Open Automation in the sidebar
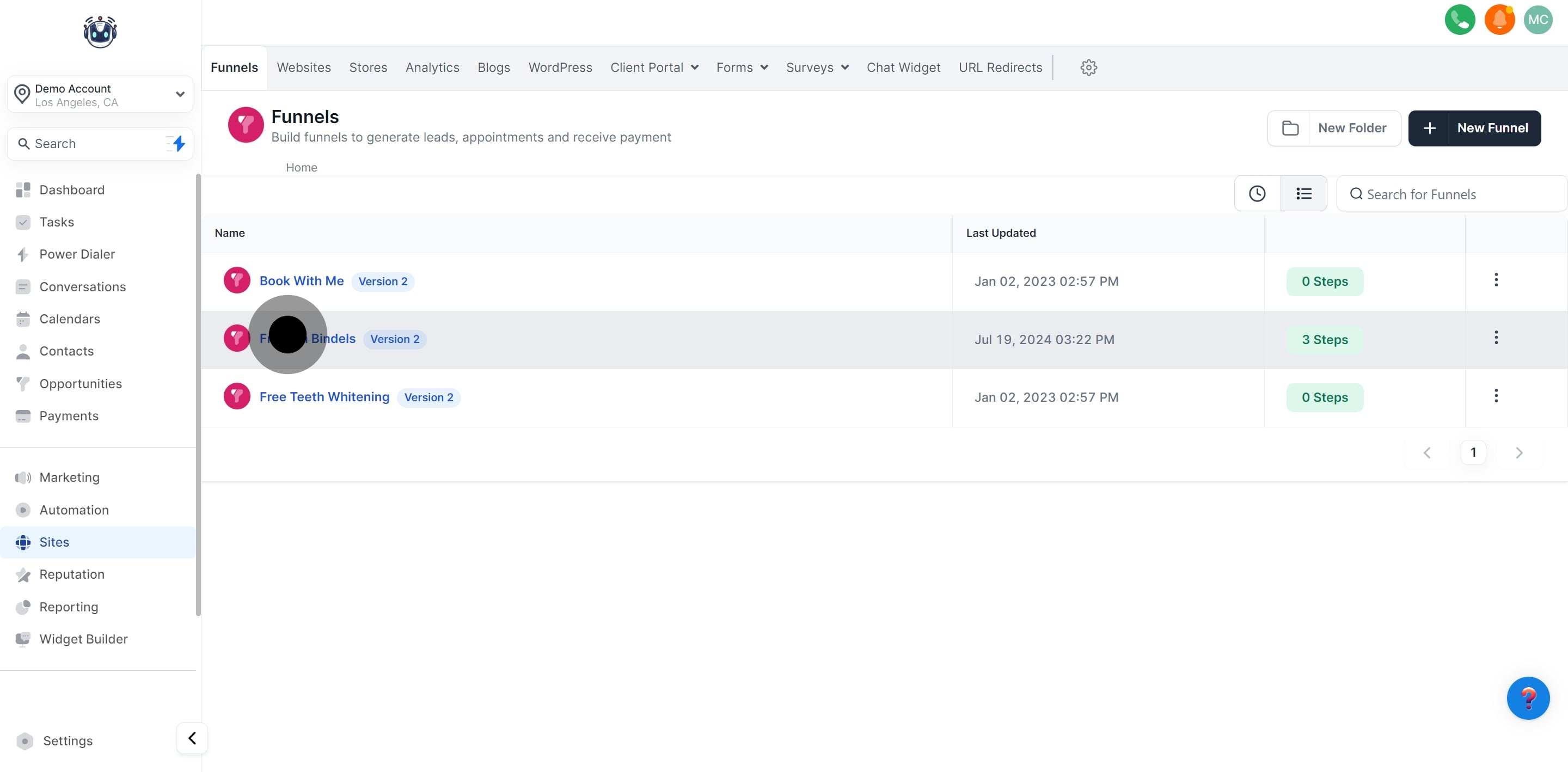Image resolution: width=1568 pixels, height=772 pixels. click(74, 510)
